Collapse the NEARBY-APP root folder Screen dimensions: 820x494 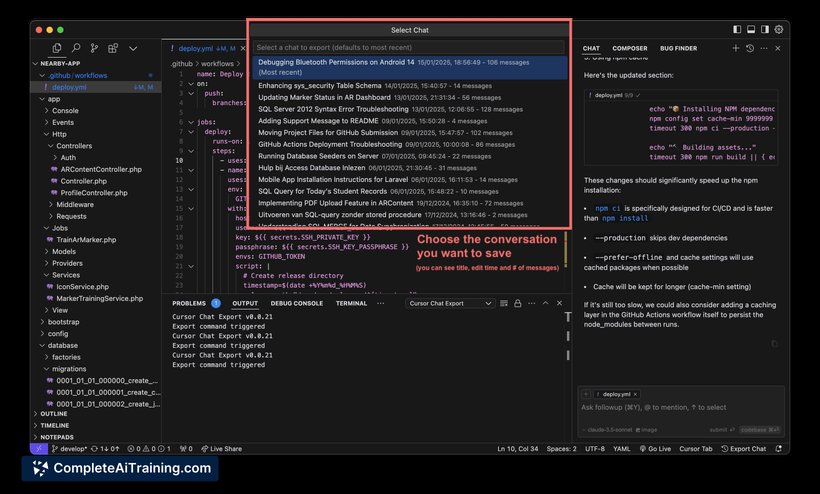36,63
